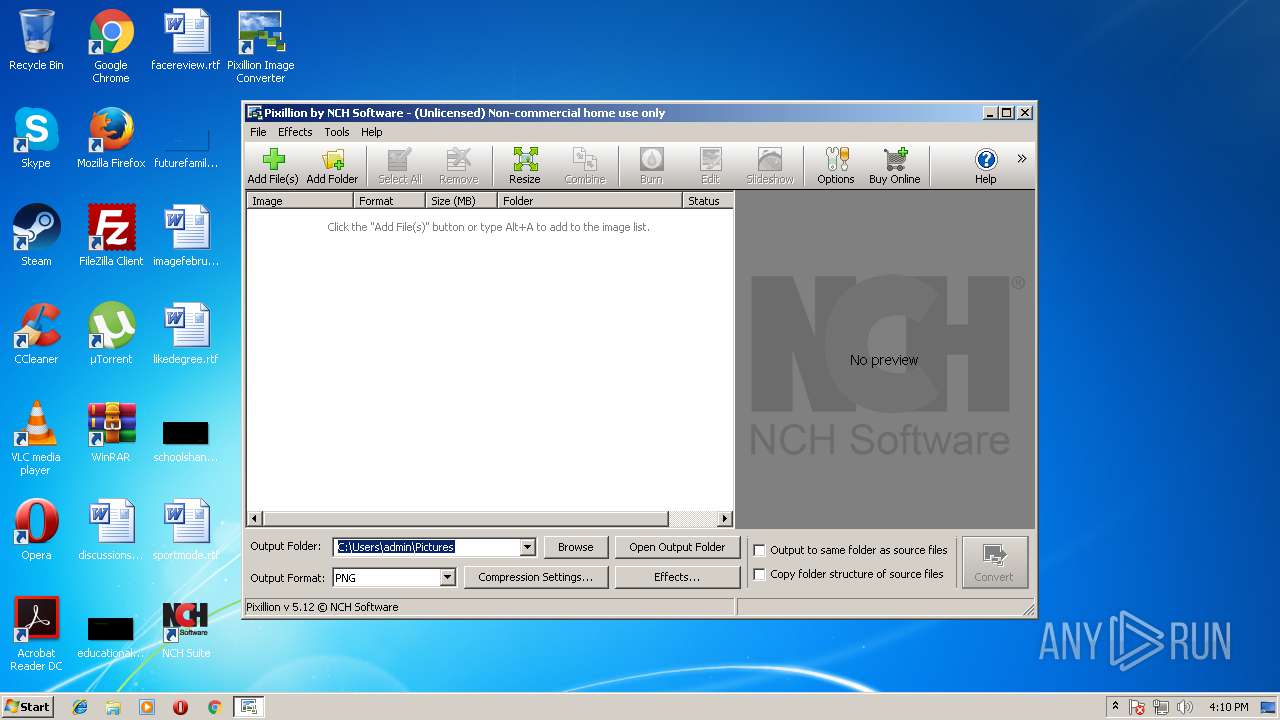Select the Acrobat Reader DC shortcut
Viewport: 1280px width, 720px height.
[x=36, y=634]
